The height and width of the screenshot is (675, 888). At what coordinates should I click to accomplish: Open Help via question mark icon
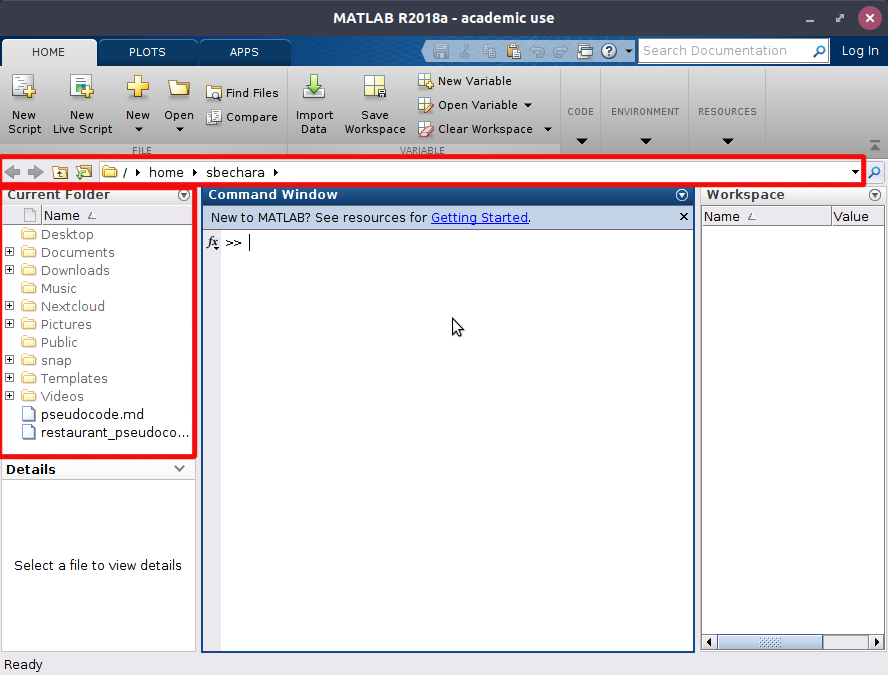tap(609, 52)
